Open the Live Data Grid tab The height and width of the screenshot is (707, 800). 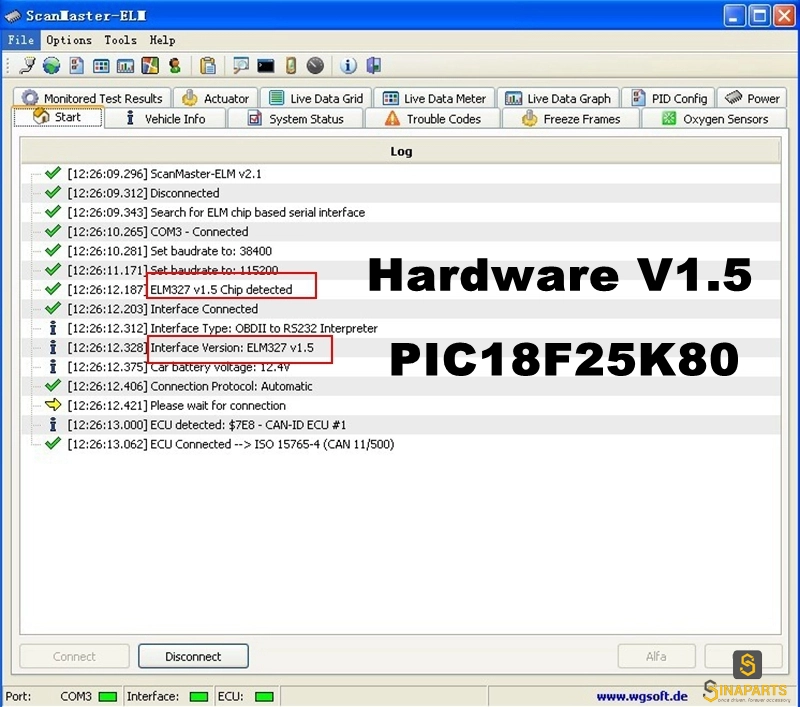point(316,98)
